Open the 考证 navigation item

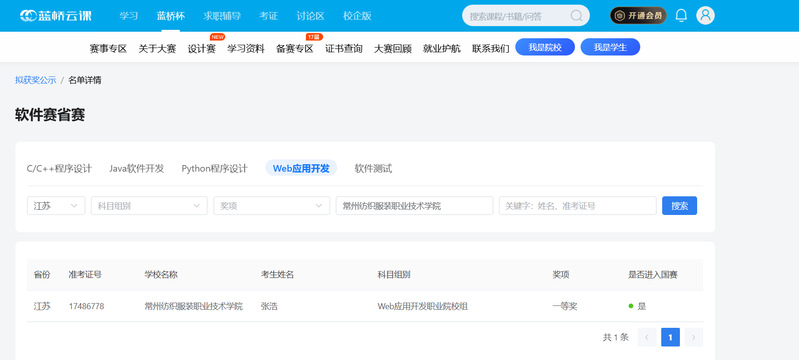268,16
